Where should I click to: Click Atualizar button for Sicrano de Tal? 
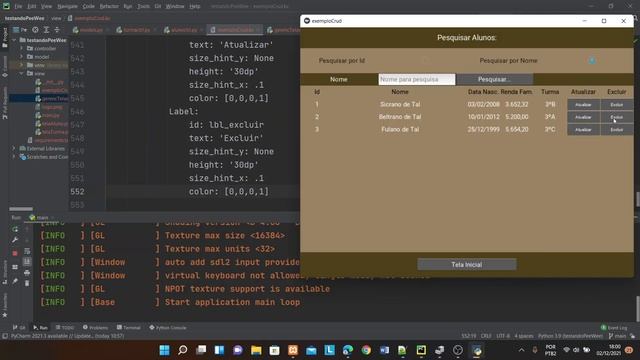[x=583, y=105]
